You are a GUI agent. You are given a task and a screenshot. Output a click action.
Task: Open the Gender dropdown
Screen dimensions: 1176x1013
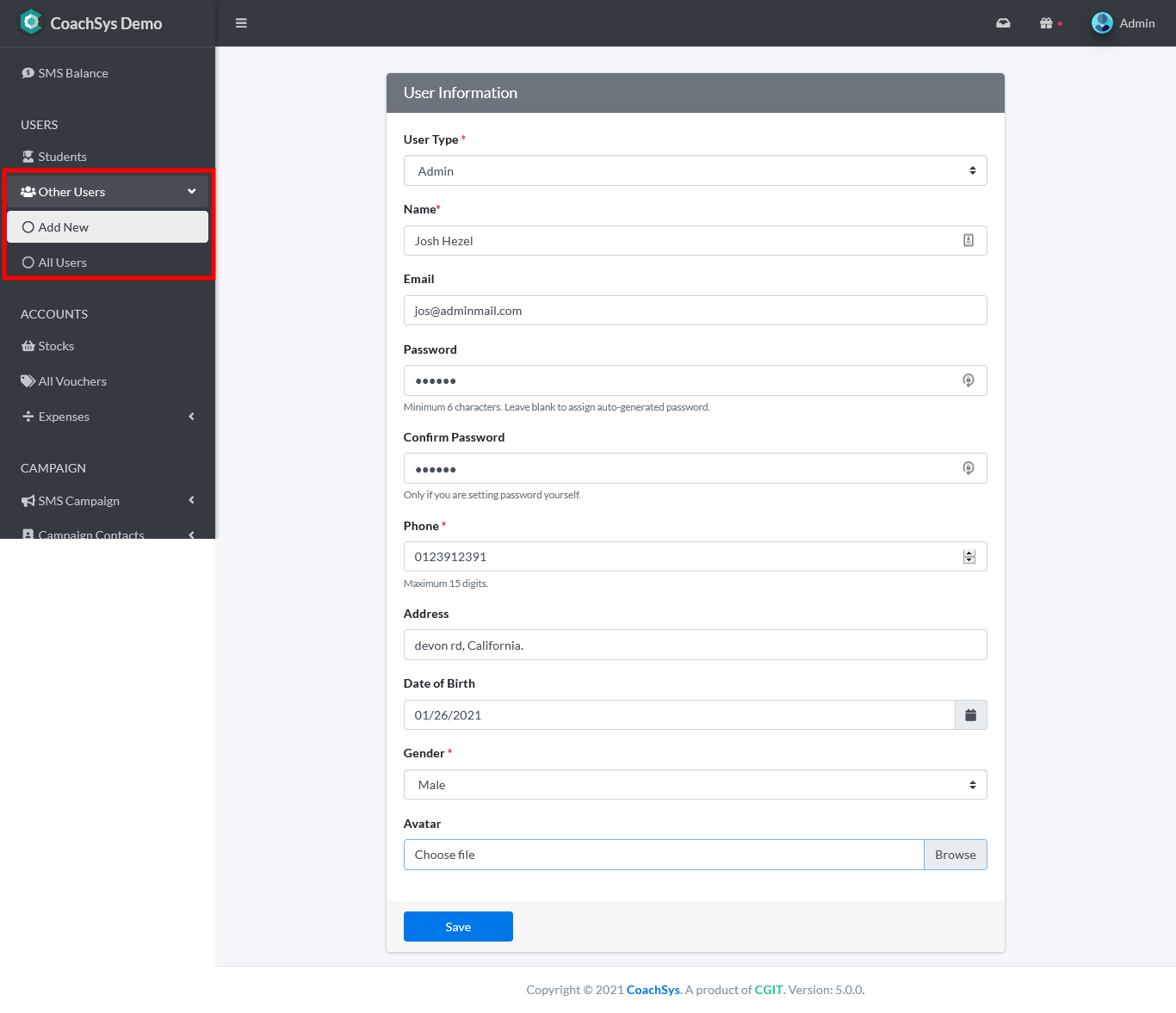[695, 785]
